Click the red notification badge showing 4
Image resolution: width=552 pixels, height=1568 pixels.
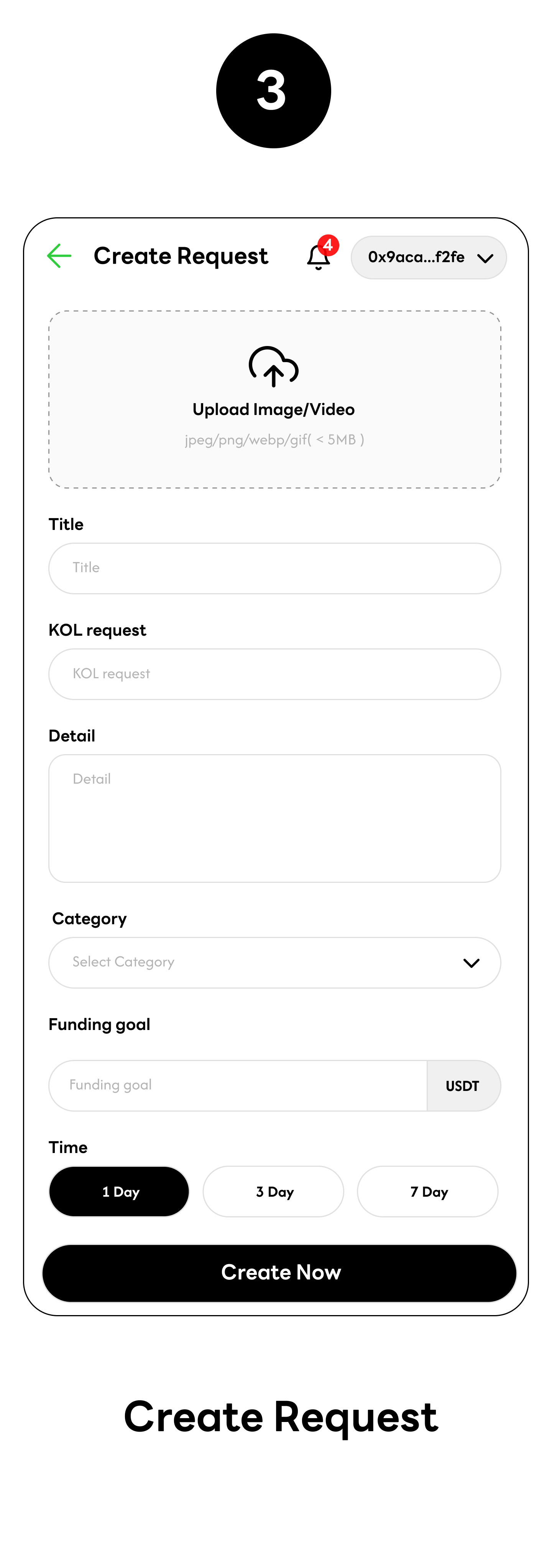click(x=328, y=245)
